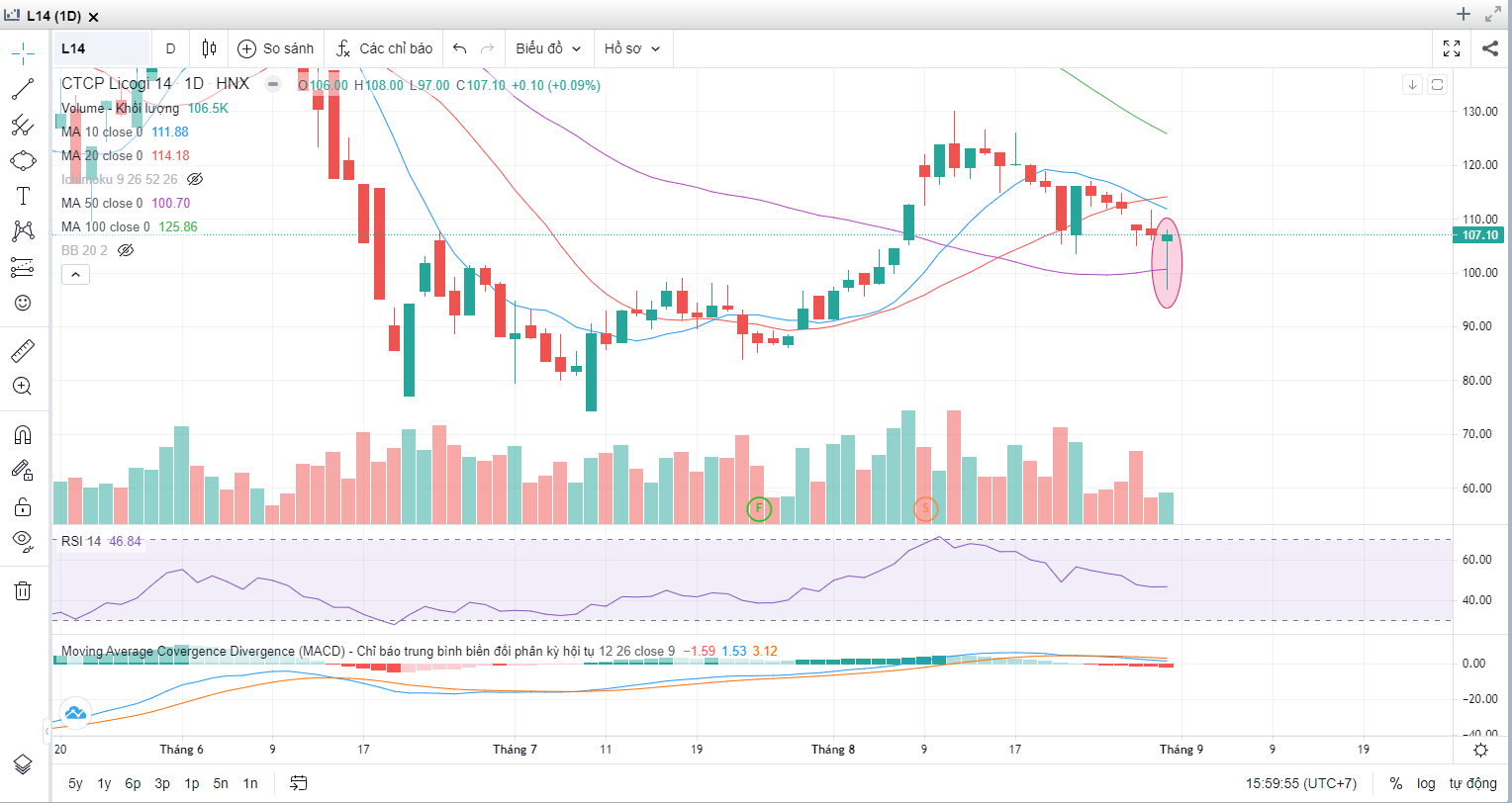Set the time range to 6p
This screenshot has height=803, width=1512.
[x=133, y=783]
